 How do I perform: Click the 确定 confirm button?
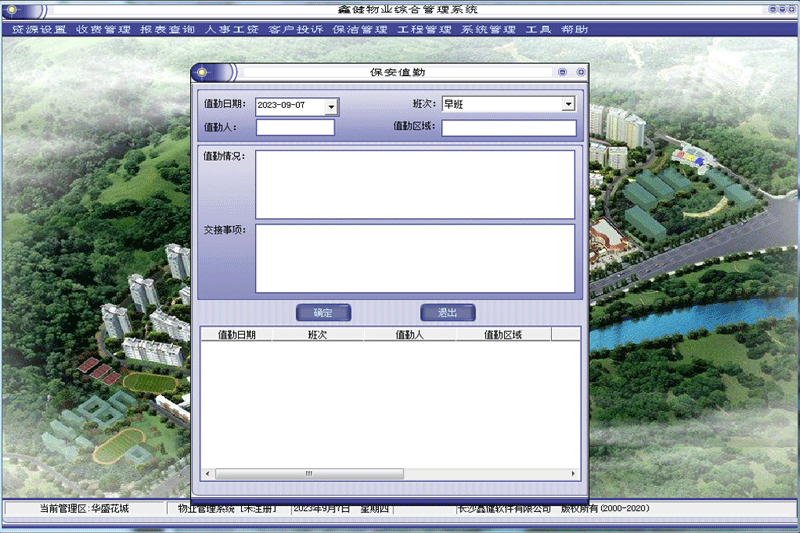click(323, 313)
